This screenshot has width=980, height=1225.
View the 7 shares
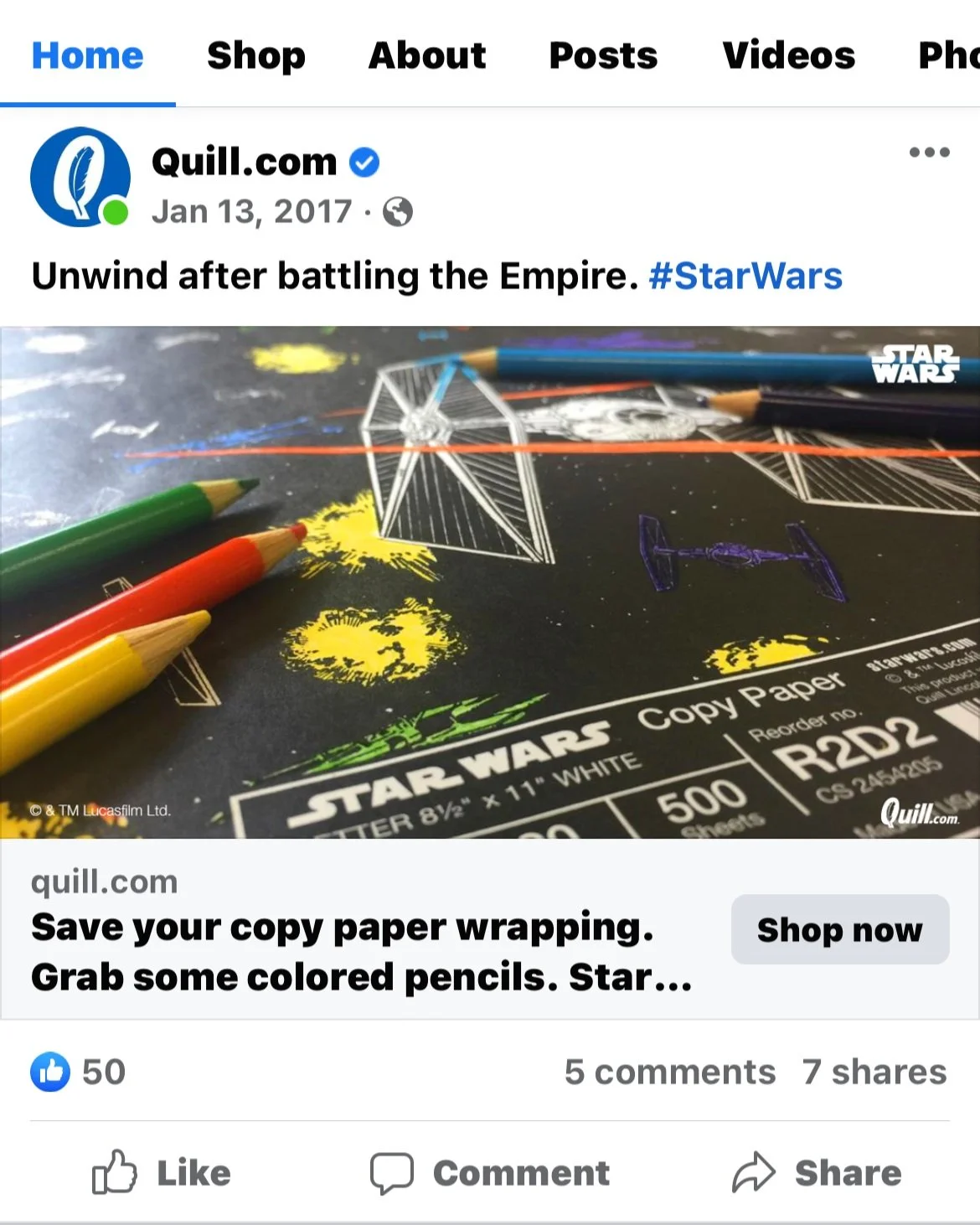point(874,1072)
